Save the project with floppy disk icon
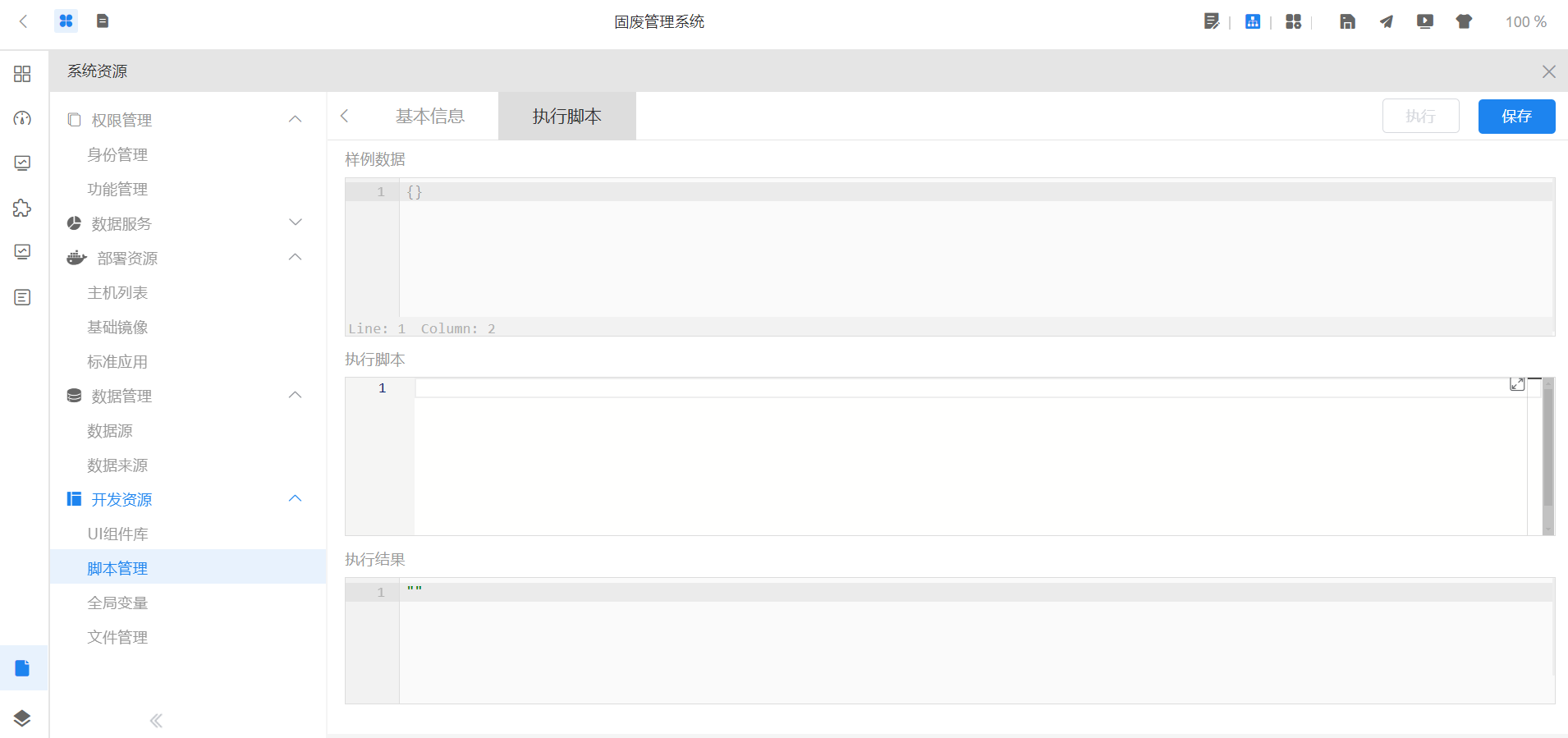The width and height of the screenshot is (1568, 738). click(1347, 21)
